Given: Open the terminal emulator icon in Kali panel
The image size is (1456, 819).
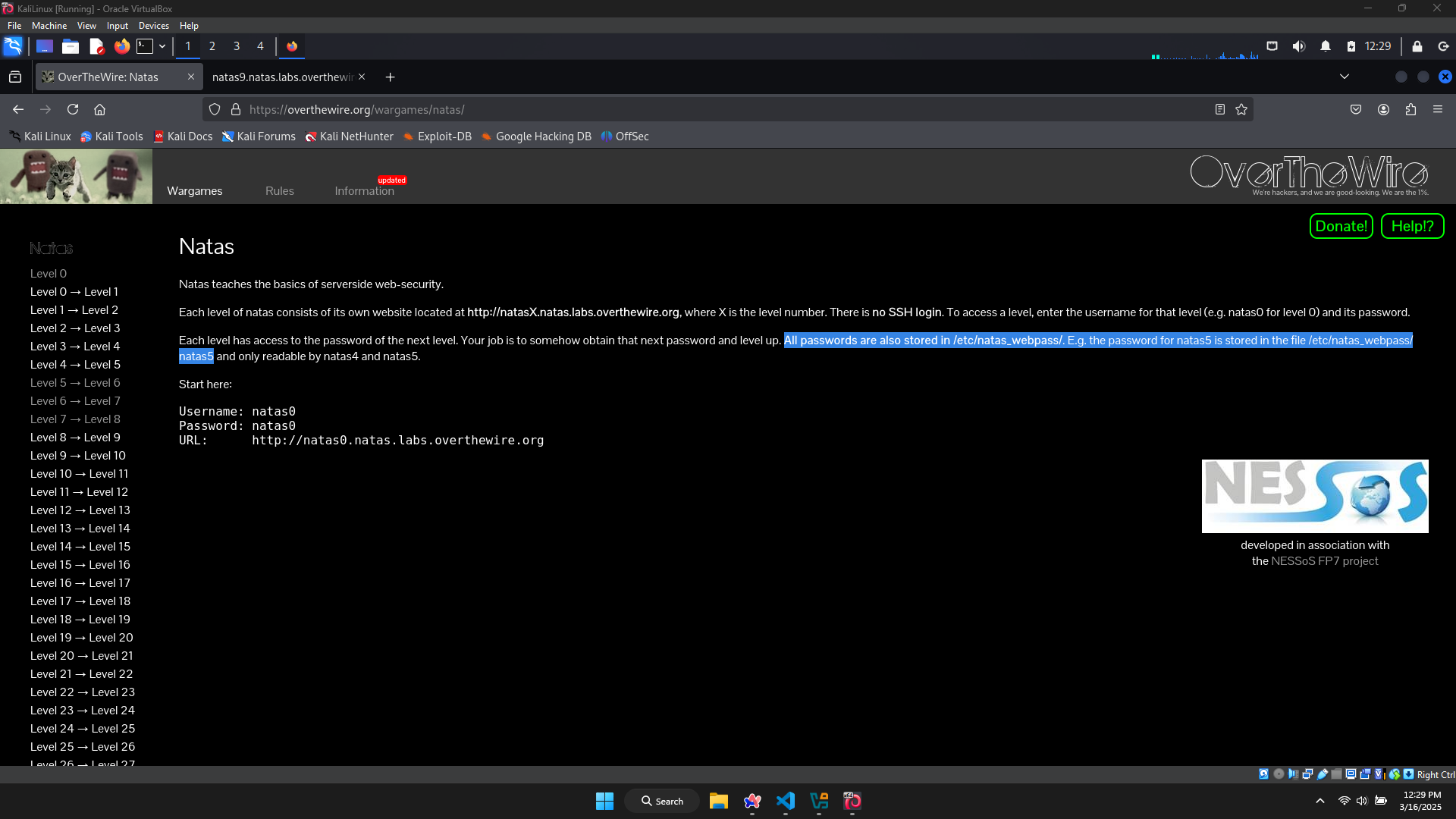Looking at the screenshot, I should tap(145, 46).
